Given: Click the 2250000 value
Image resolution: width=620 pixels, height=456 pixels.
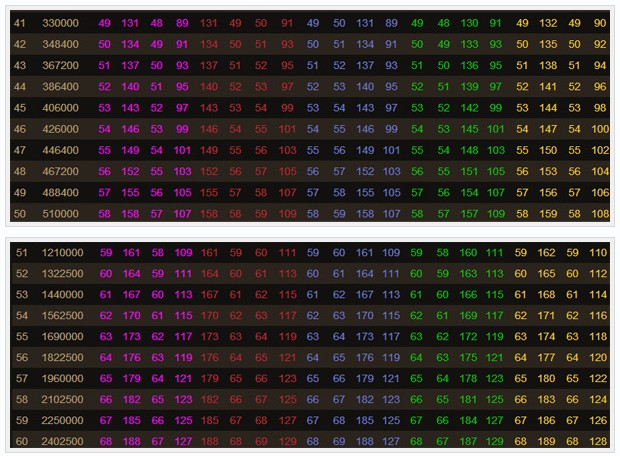Looking at the screenshot, I should pyautogui.click(x=62, y=420).
